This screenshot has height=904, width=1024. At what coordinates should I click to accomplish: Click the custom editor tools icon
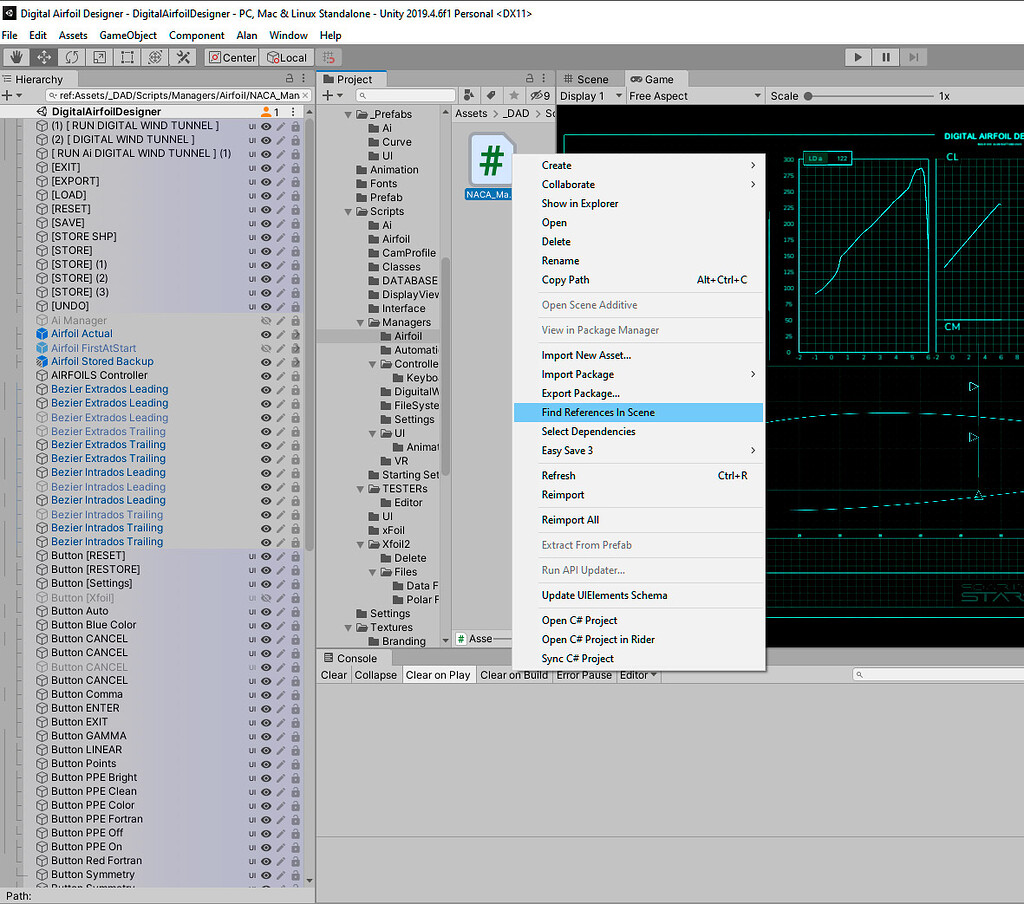[x=184, y=57]
